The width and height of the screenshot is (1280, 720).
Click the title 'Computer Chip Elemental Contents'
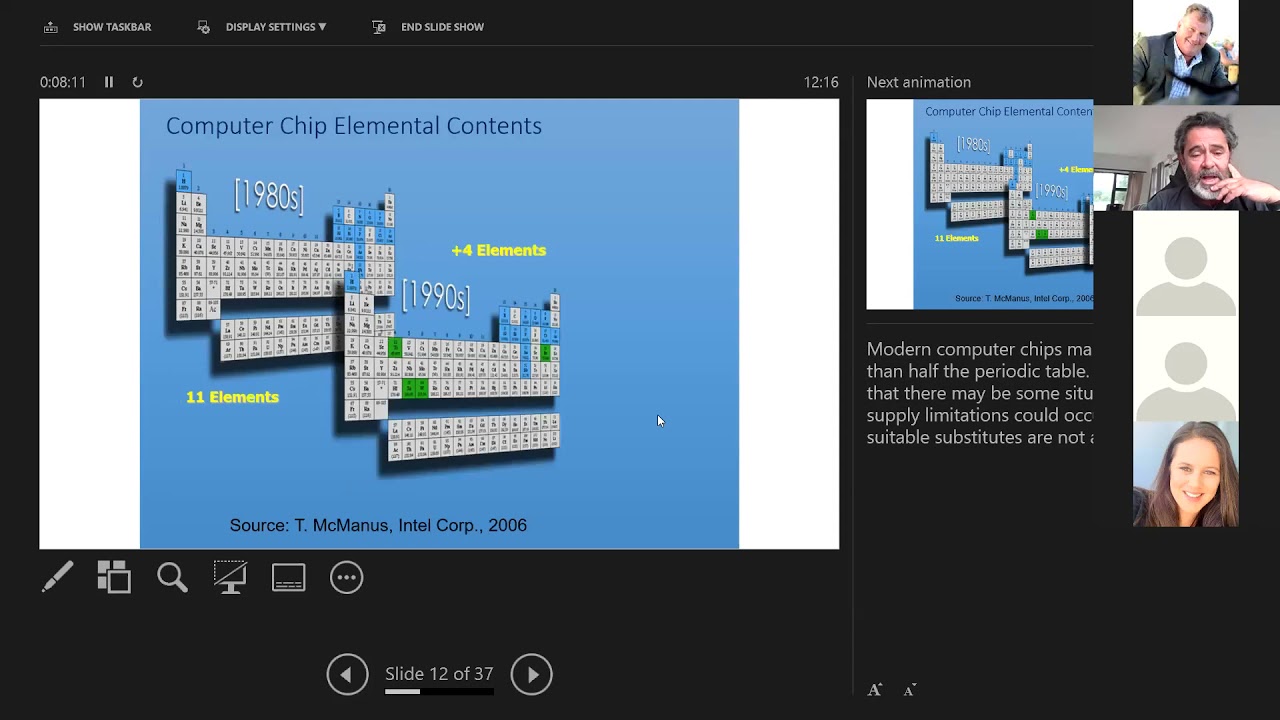[x=354, y=126]
